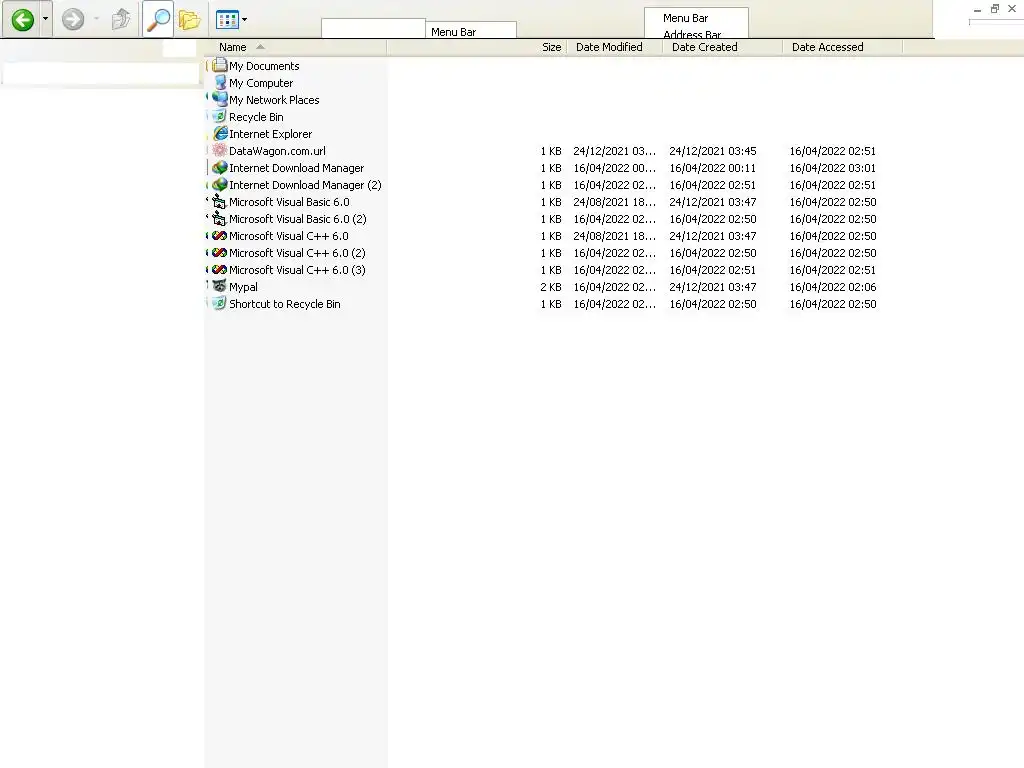Image resolution: width=1024 pixels, height=768 pixels.
Task: Select the Microsoft Visual Basic 6.0 icon
Action: pyautogui.click(x=220, y=201)
